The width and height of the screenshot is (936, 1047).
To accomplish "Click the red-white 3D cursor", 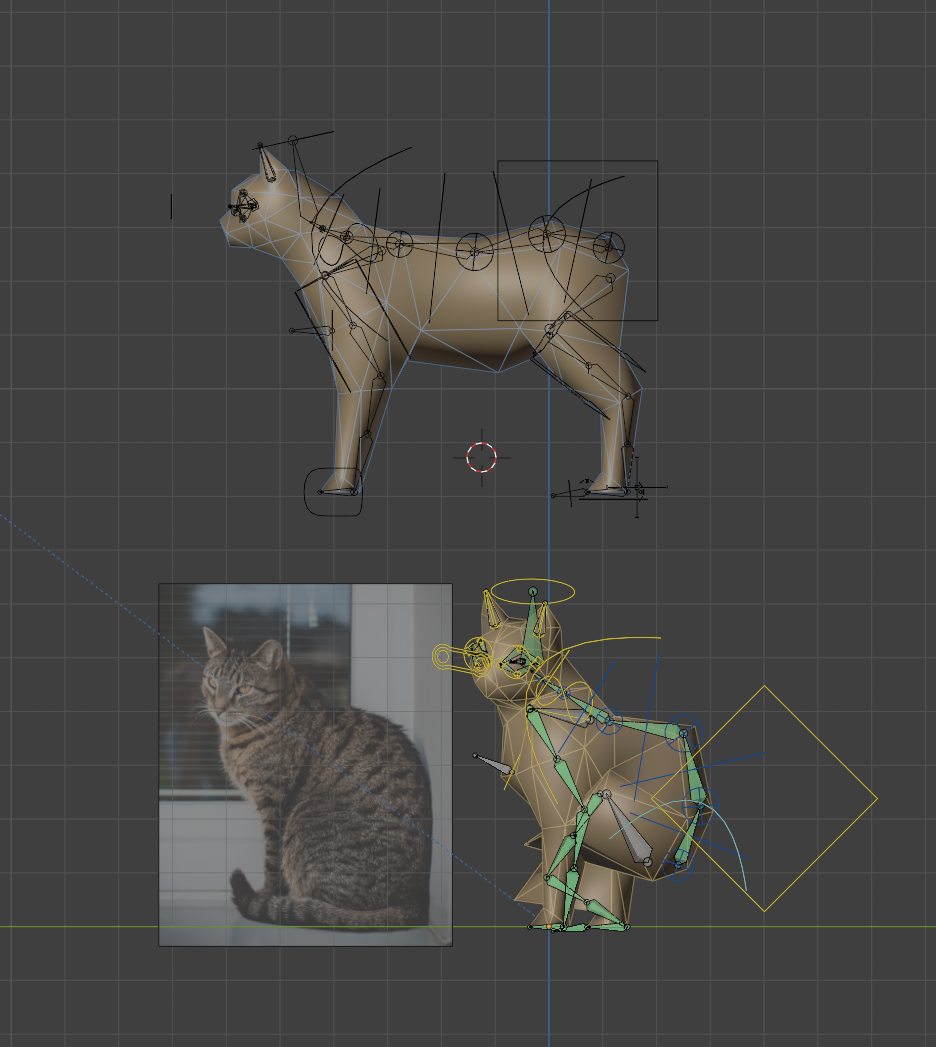I will (481, 457).
